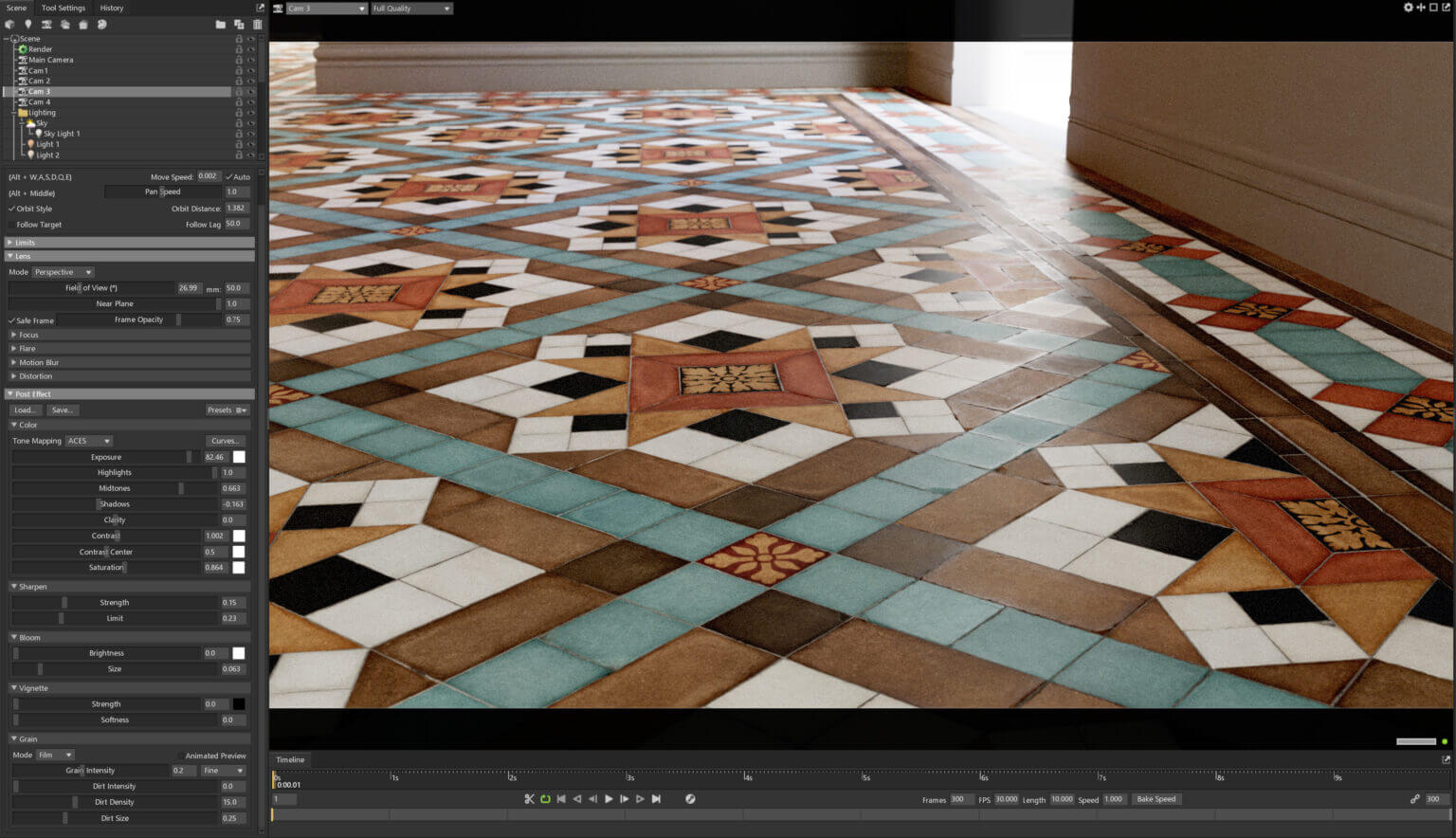
Task: Toggle visibility of Cam 1
Action: point(251,70)
